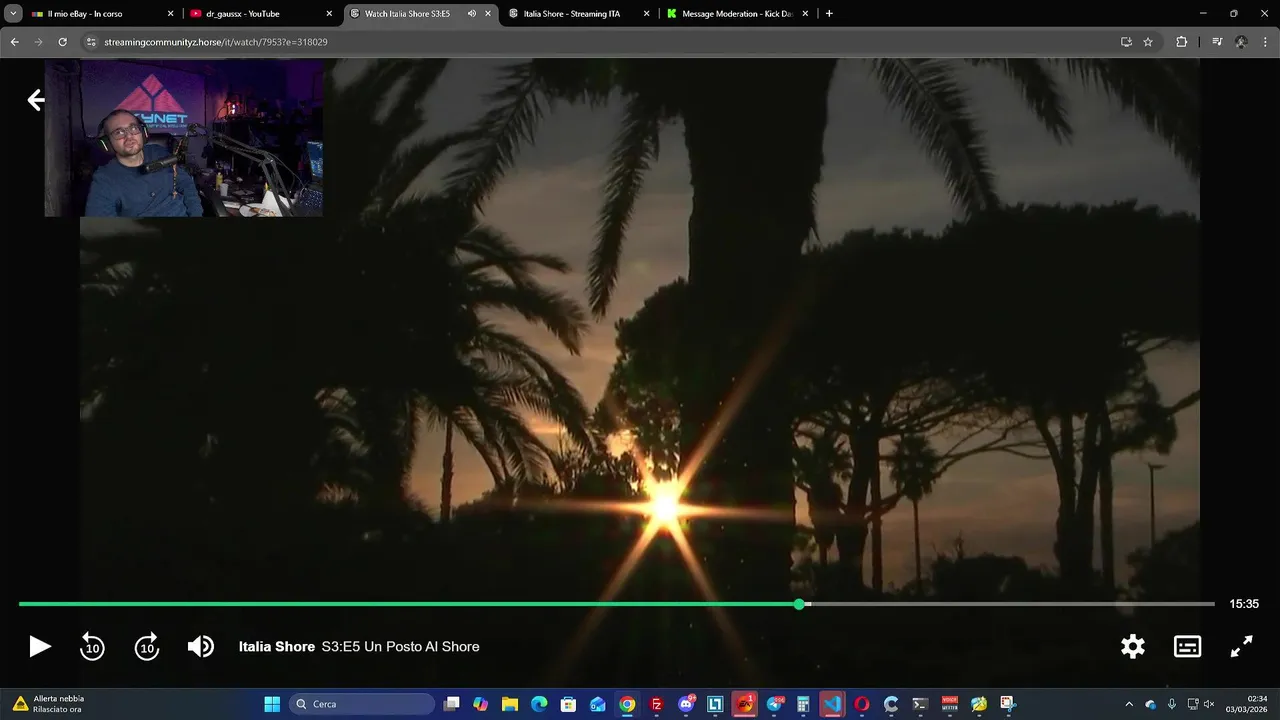The width and height of the screenshot is (1280, 720).
Task: Show hidden system tray icons
Action: pyautogui.click(x=1129, y=704)
